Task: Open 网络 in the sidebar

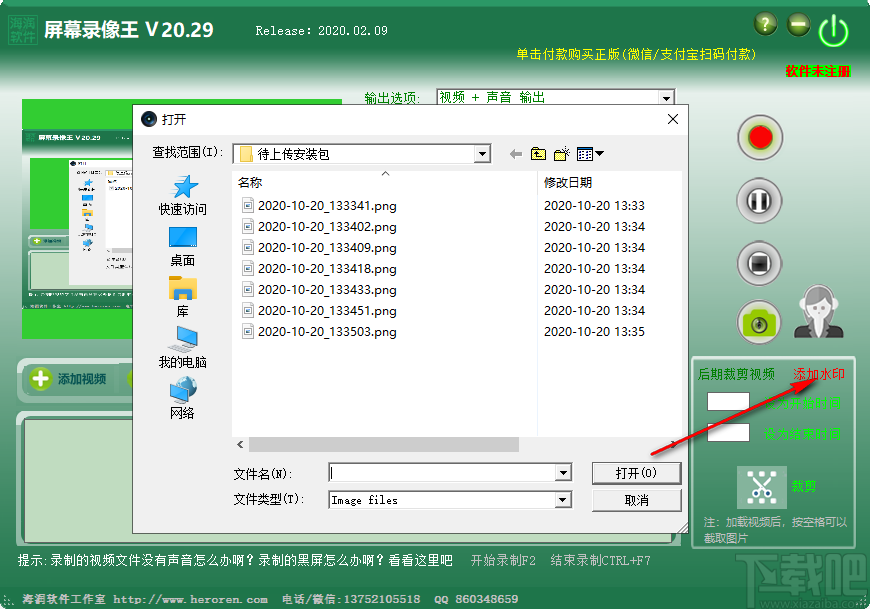Action: click(x=183, y=398)
